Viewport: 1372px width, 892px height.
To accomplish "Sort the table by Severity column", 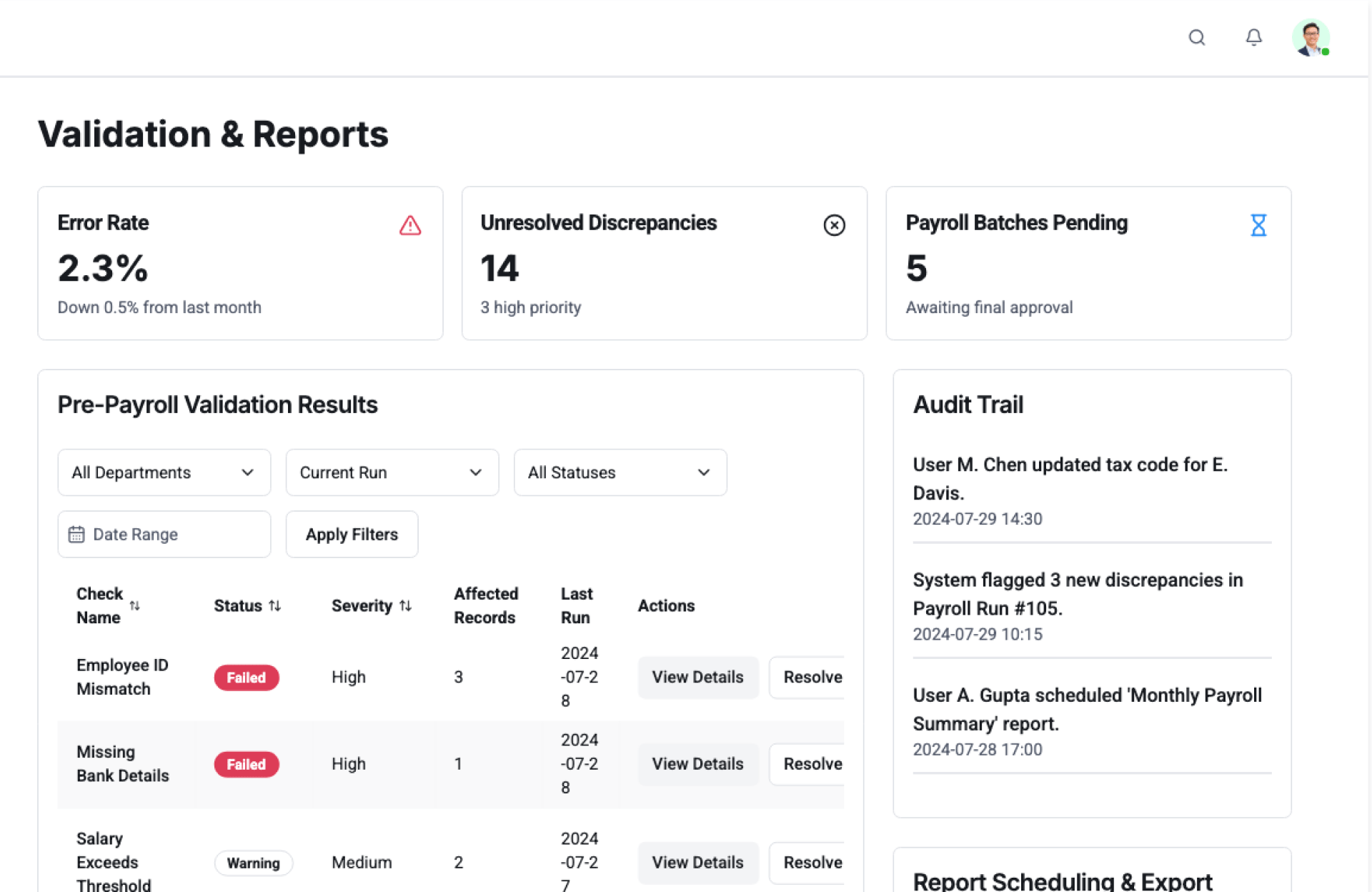I will coord(405,605).
